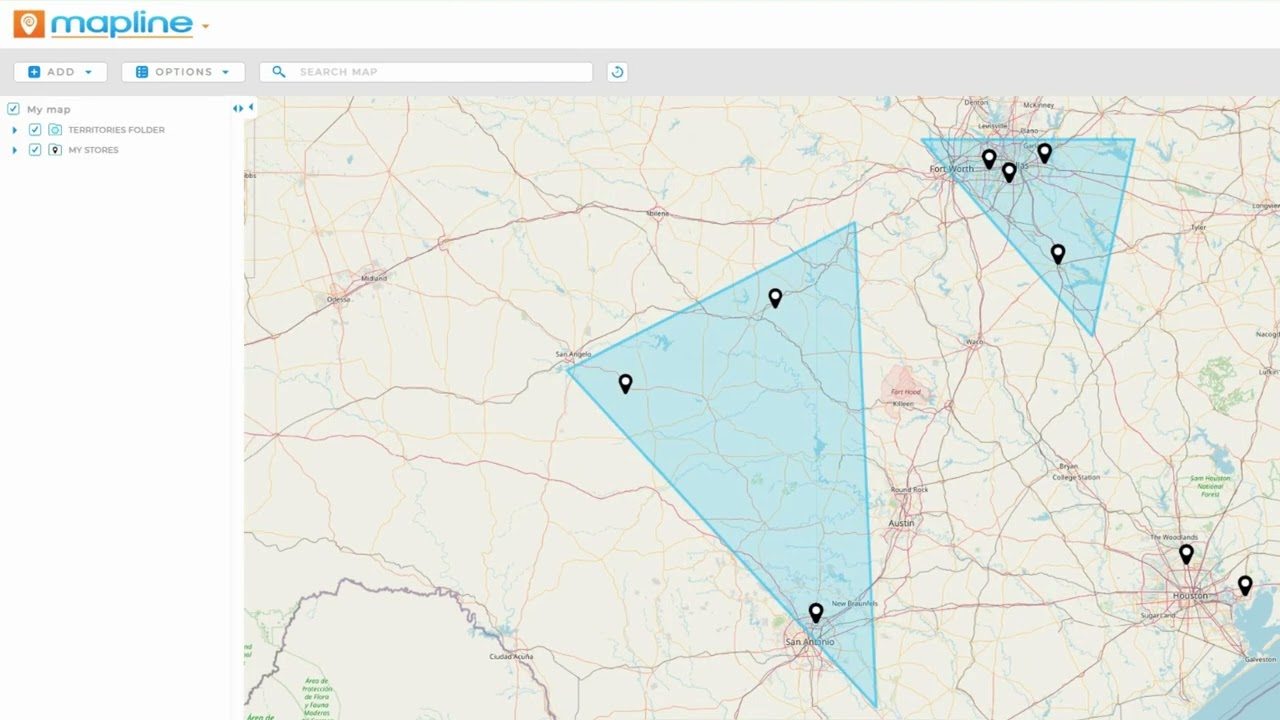Collapse the sidebar with the left arrow

point(251,107)
